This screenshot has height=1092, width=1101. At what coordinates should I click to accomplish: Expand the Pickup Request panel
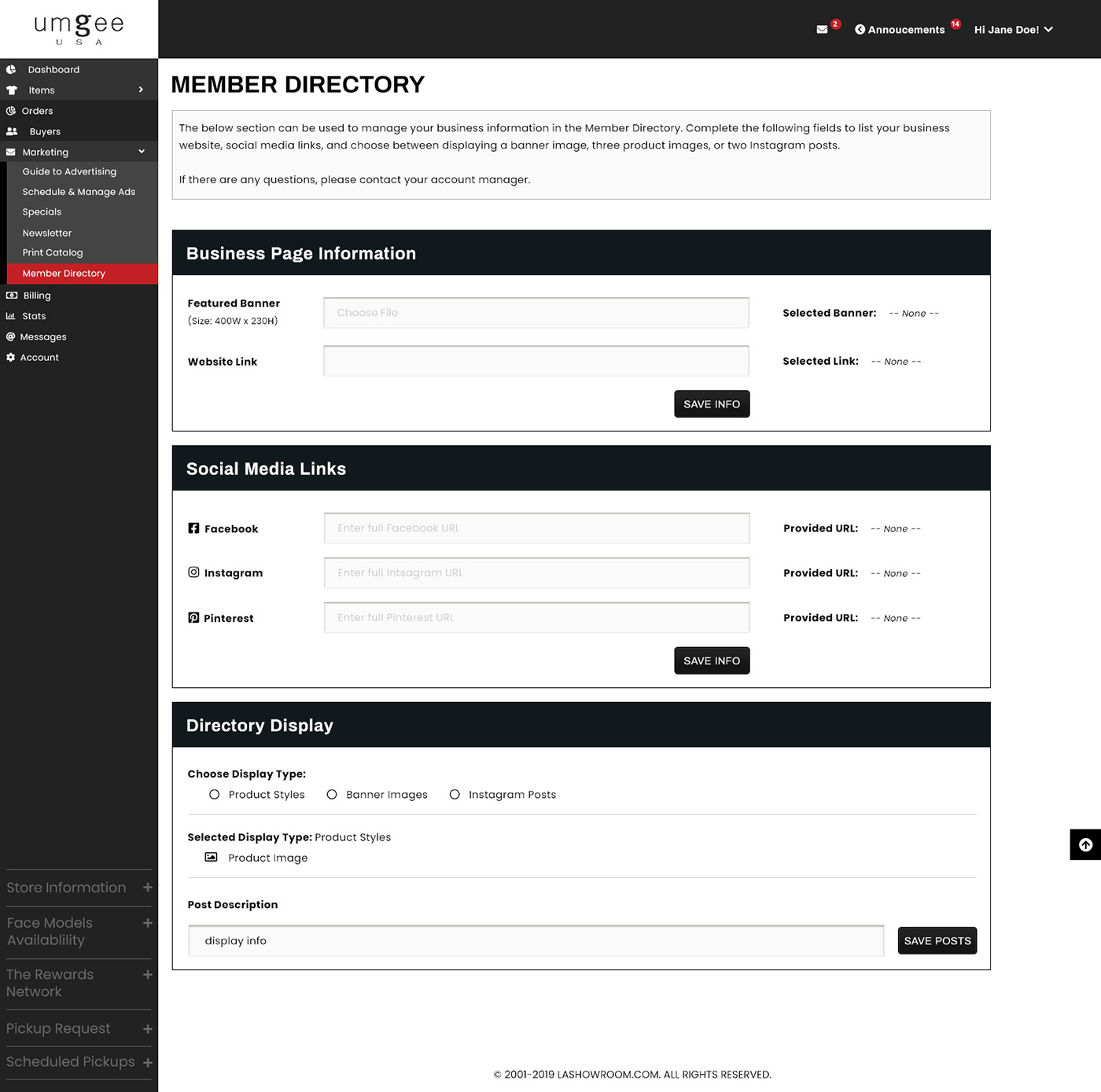coord(147,1029)
